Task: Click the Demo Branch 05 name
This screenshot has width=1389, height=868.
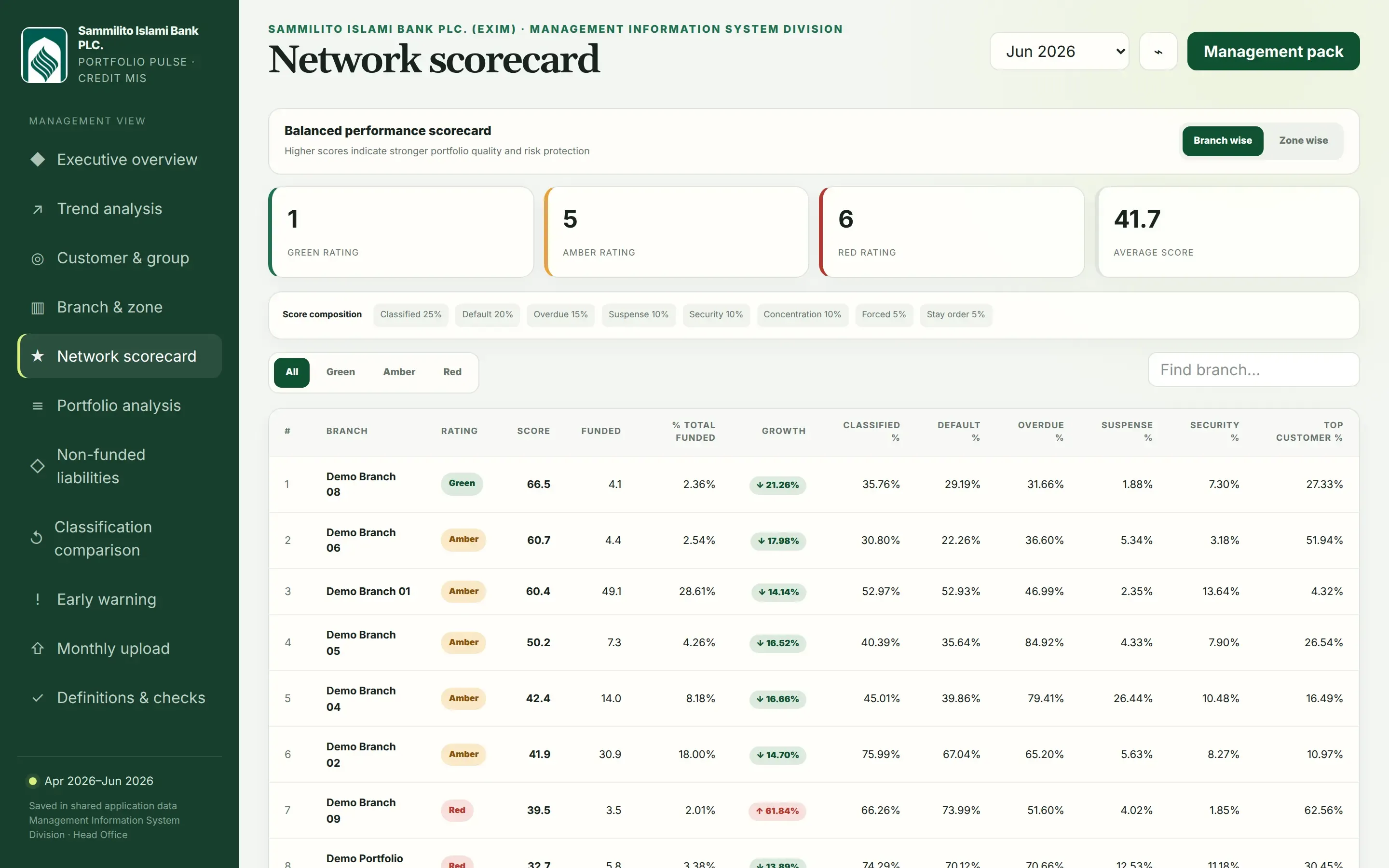Action: [x=361, y=643]
